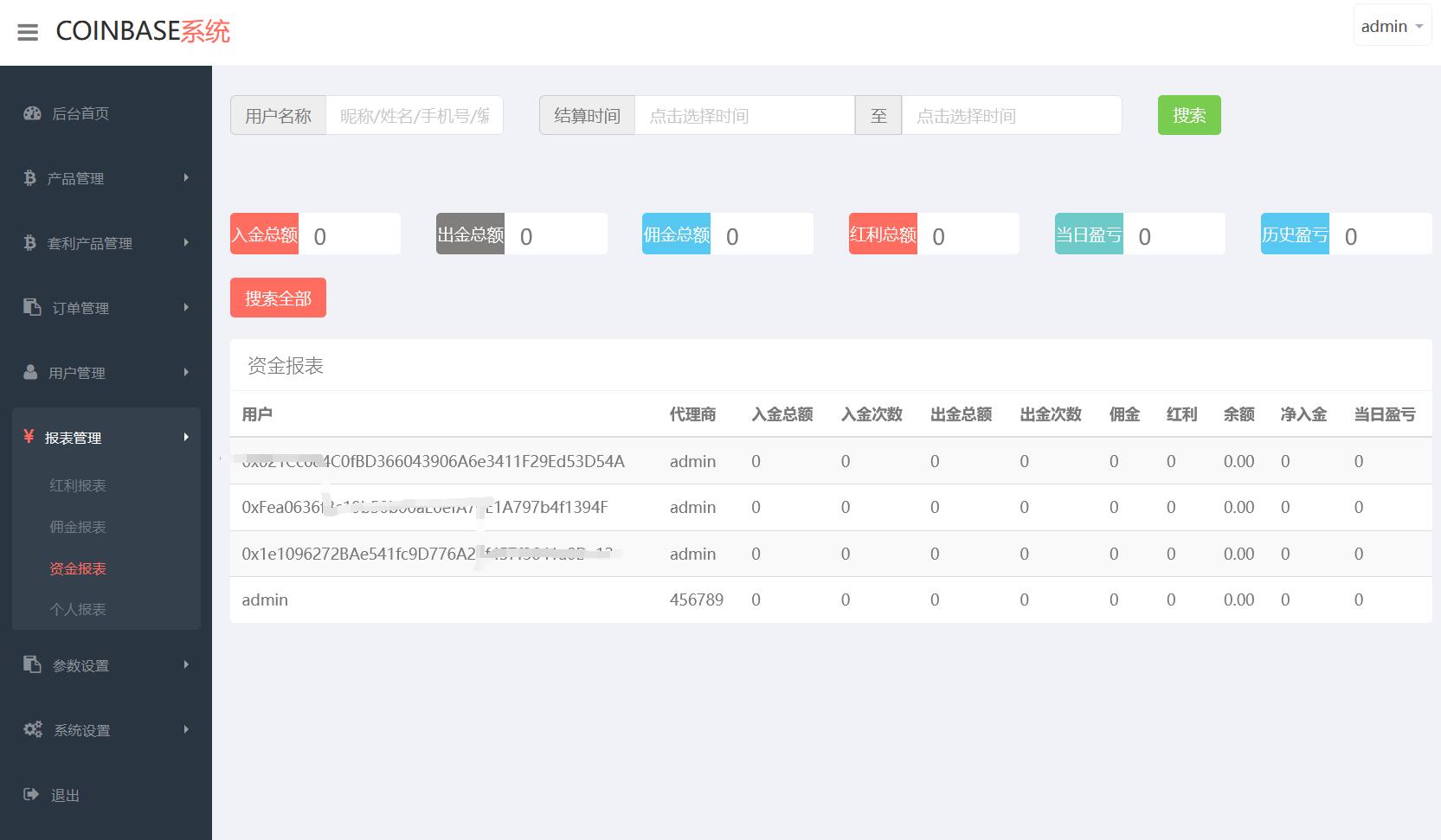Image resolution: width=1441 pixels, height=840 pixels.
Task: Select the user address starting 0xFea0636
Action: pyautogui.click(x=425, y=507)
